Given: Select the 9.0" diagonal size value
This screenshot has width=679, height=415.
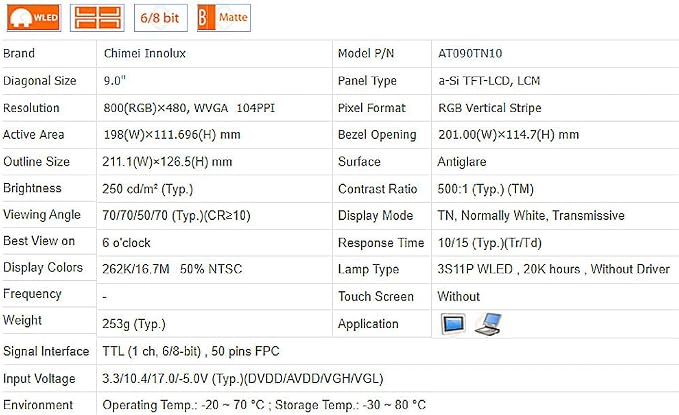Looking at the screenshot, I should pos(114,81).
